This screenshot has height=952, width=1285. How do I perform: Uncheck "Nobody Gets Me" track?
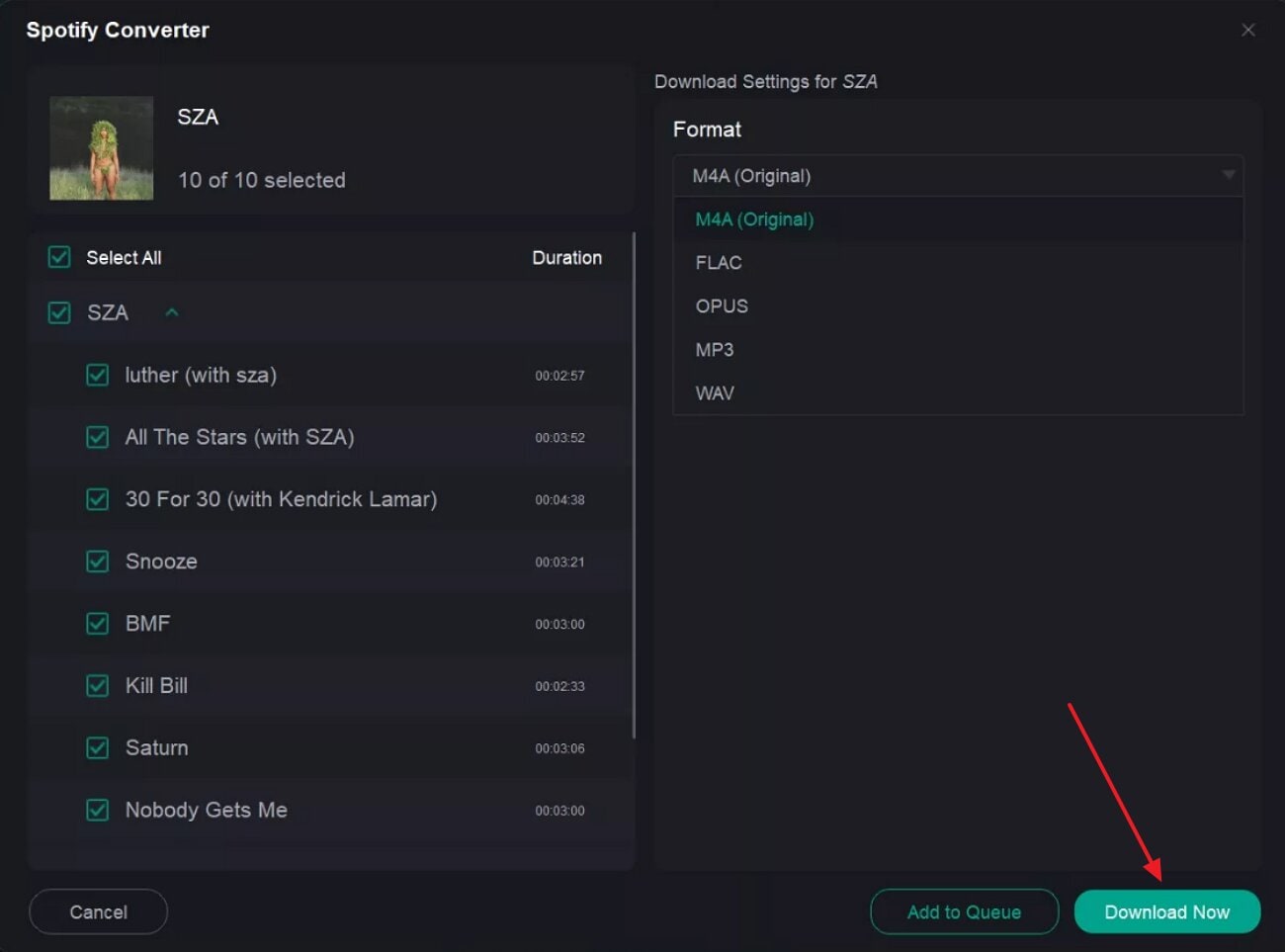tap(97, 810)
